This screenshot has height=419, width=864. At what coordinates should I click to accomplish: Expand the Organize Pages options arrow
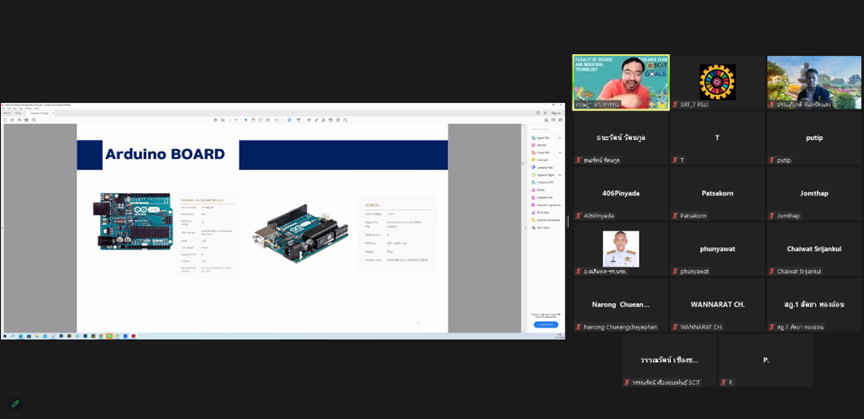click(x=560, y=175)
